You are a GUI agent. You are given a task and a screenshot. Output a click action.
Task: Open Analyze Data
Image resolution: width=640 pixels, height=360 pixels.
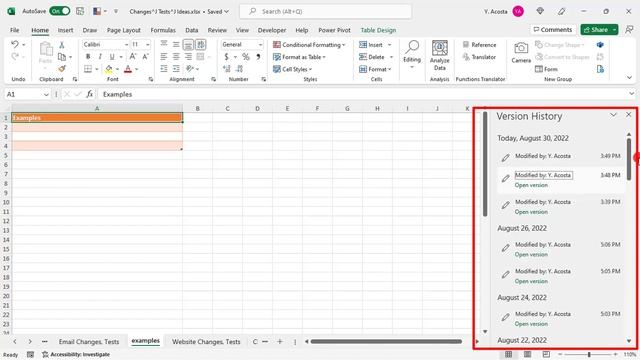coord(440,56)
